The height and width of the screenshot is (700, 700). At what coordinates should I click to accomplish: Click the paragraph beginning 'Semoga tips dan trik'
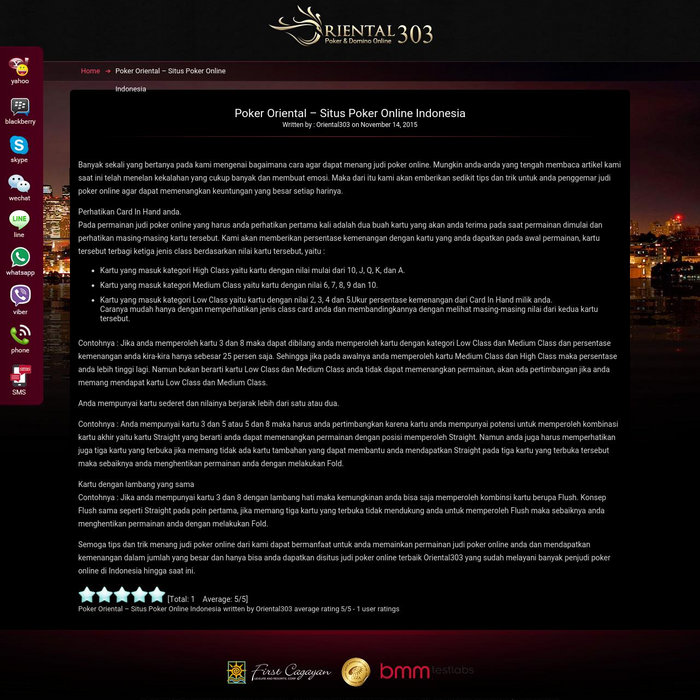[344, 558]
